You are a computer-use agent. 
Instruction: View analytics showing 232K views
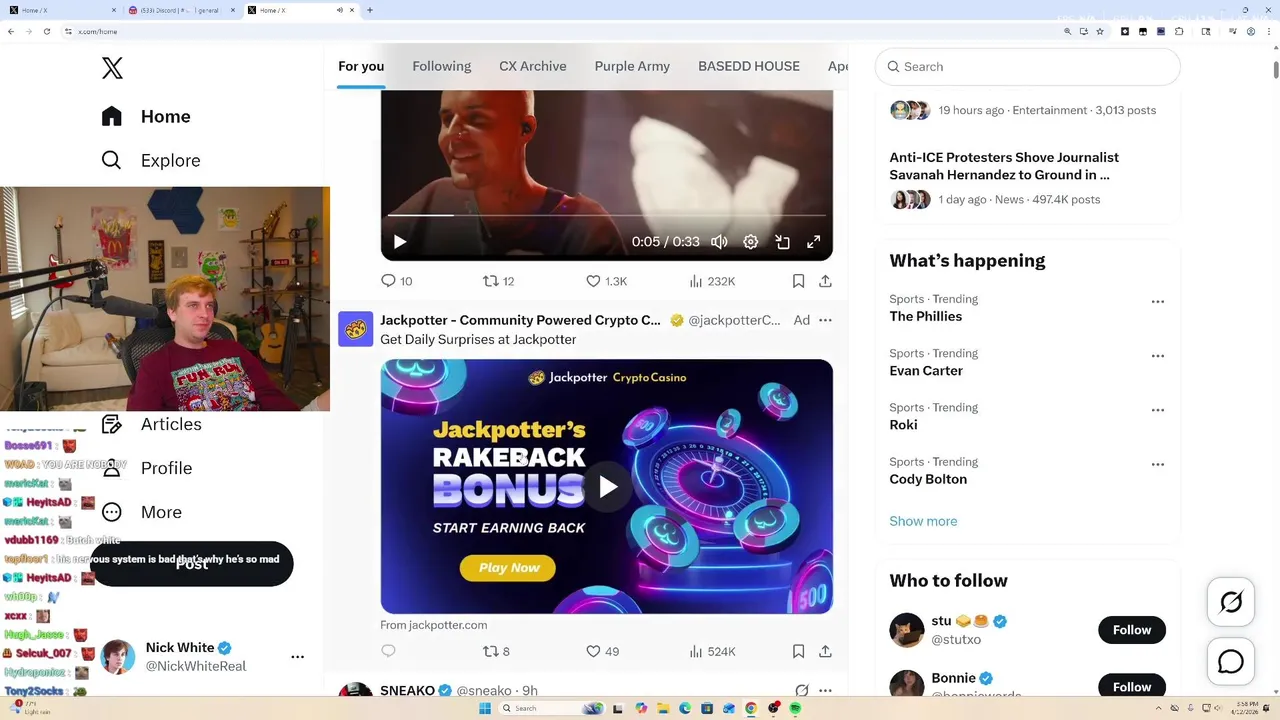coord(712,281)
